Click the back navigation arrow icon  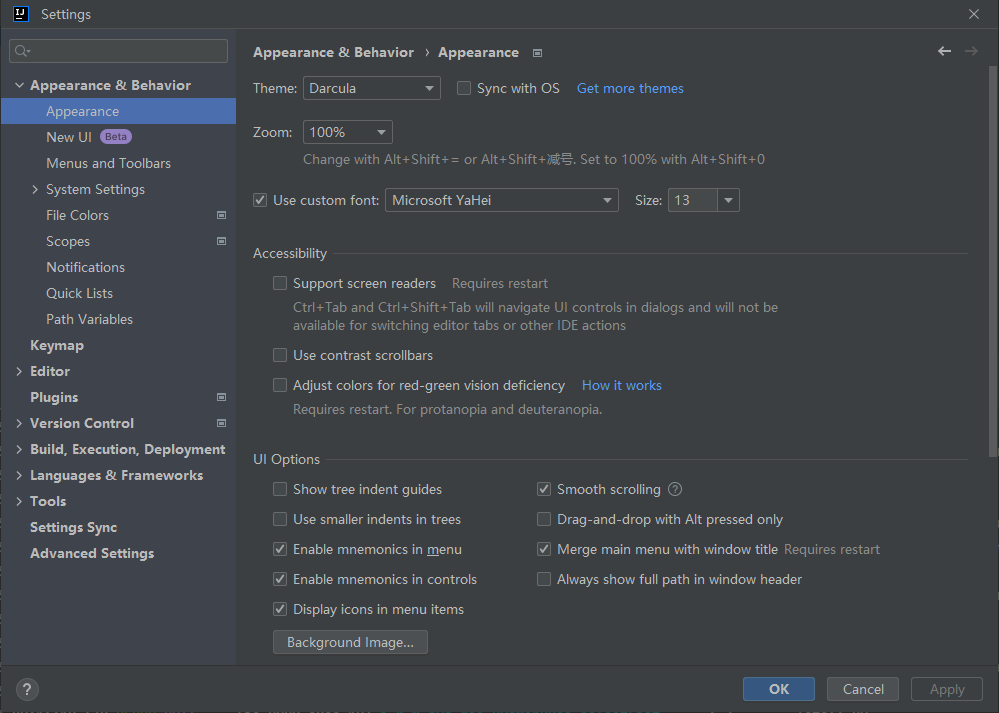pos(944,51)
